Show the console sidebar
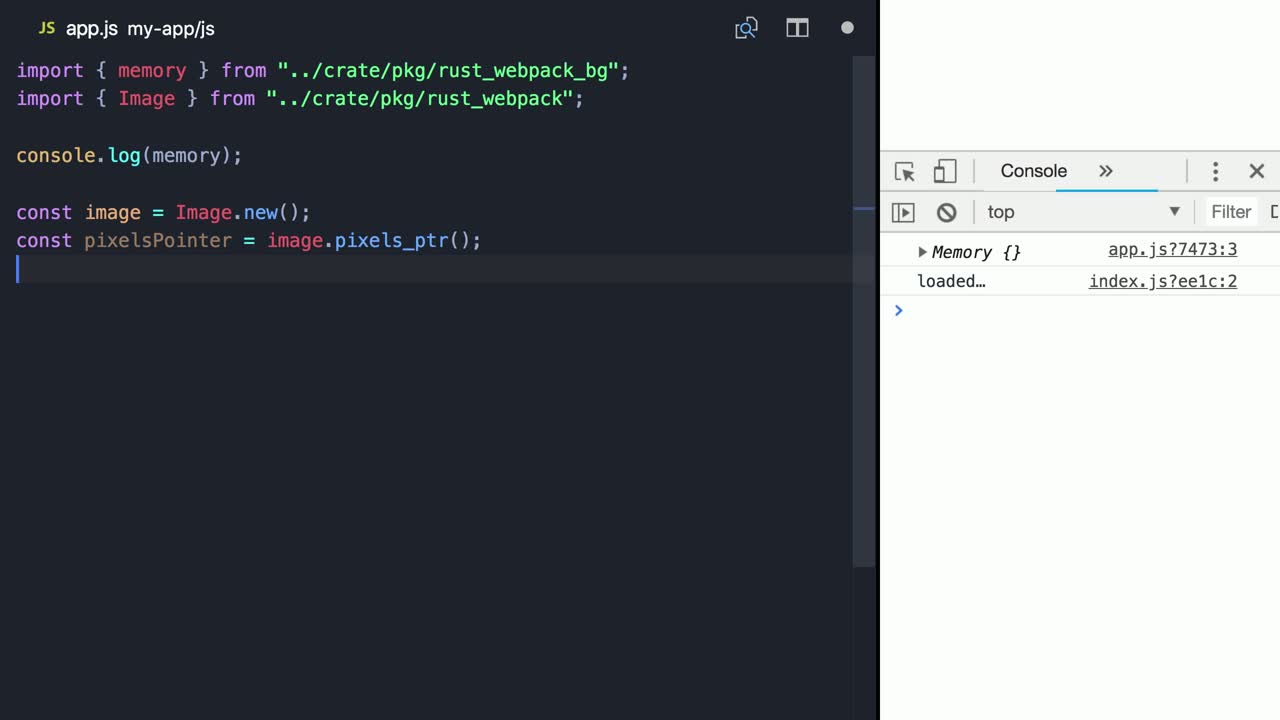 coord(903,212)
